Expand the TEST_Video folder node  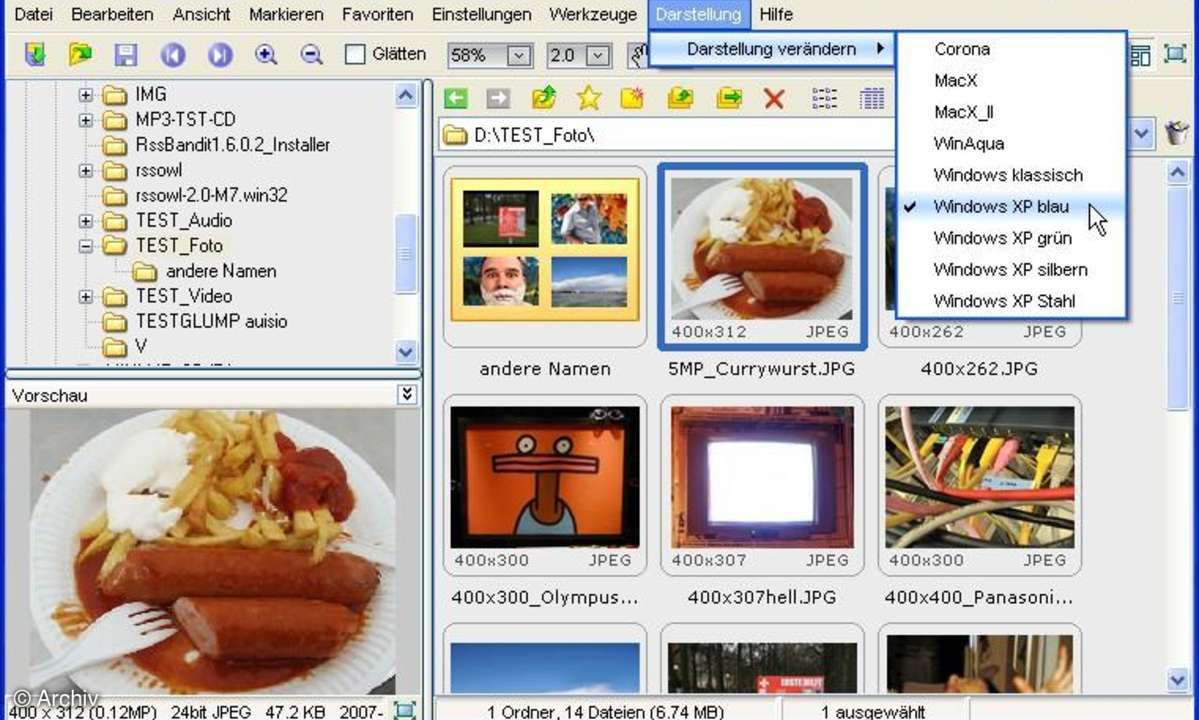click(86, 297)
